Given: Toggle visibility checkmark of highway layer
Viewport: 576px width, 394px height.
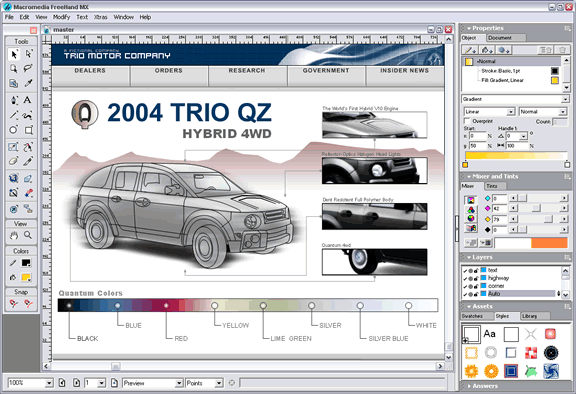Looking at the screenshot, I should tap(465, 278).
